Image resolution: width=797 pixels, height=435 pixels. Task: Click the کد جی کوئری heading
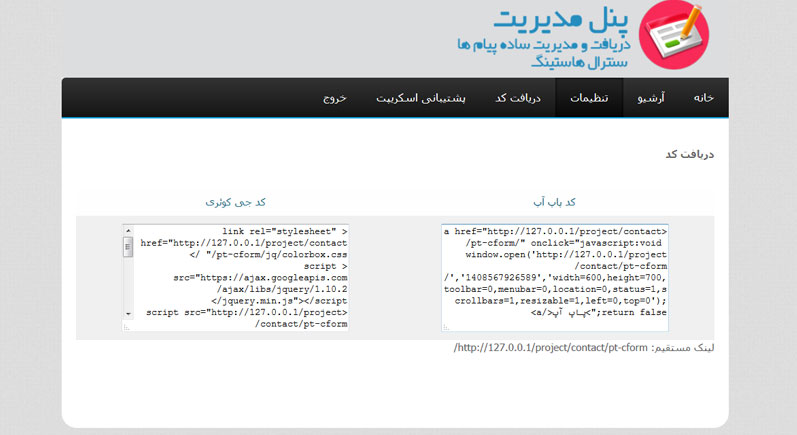[235, 202]
